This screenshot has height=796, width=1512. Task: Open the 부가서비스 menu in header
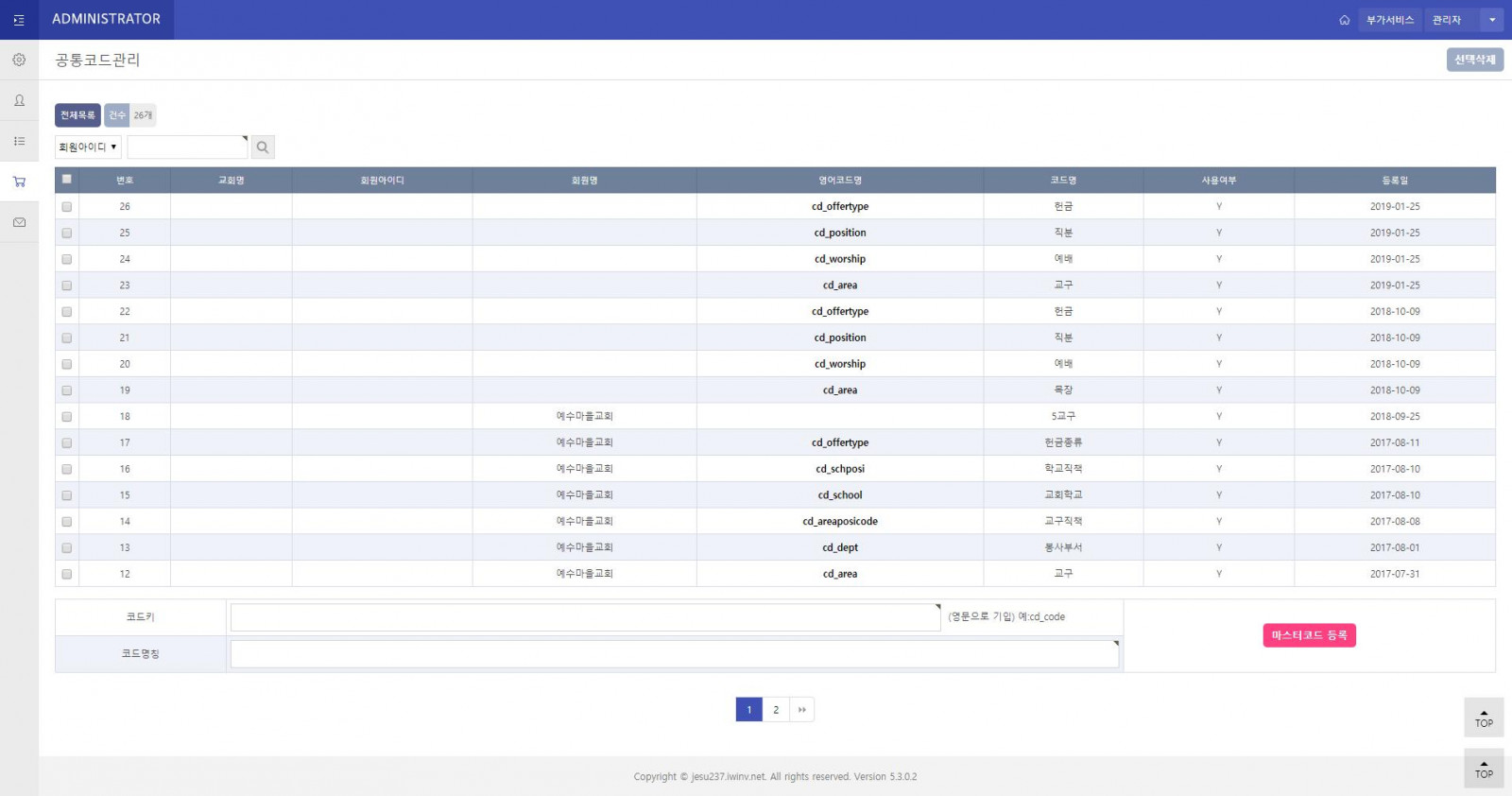point(1390,20)
